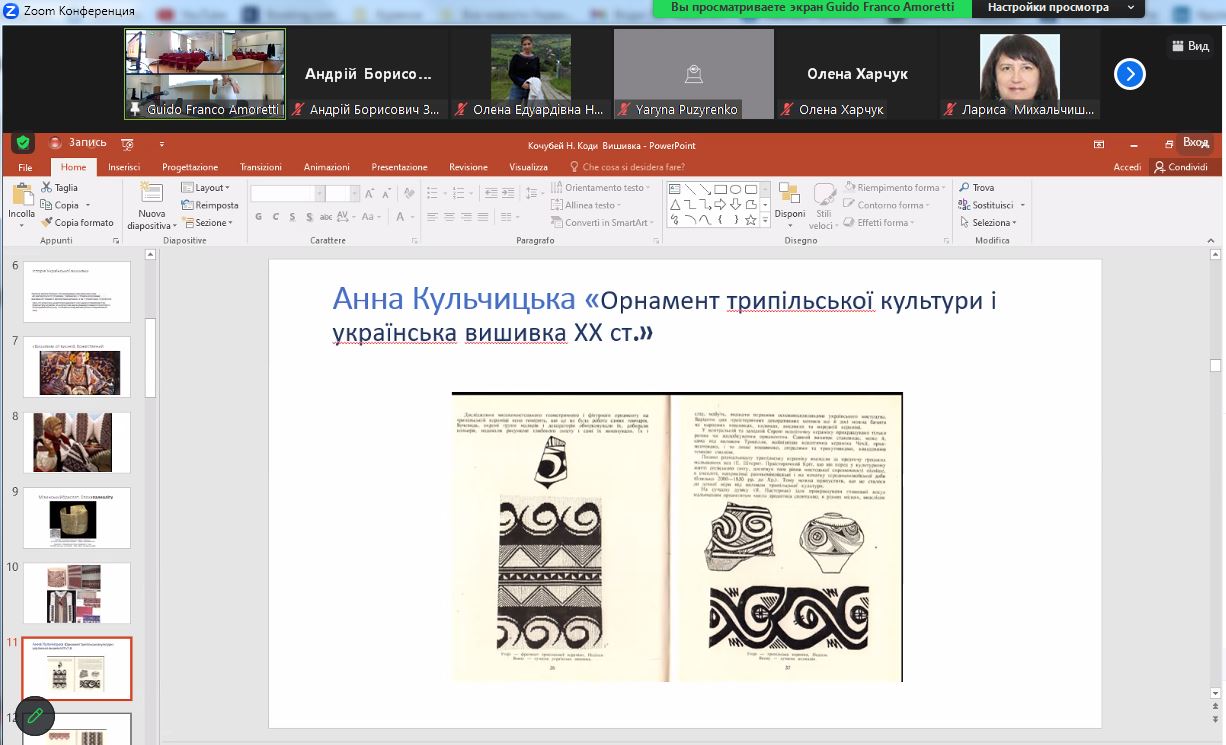Click the Incolla paste icon
Viewport: 1226px width, 745px height.
[21, 195]
